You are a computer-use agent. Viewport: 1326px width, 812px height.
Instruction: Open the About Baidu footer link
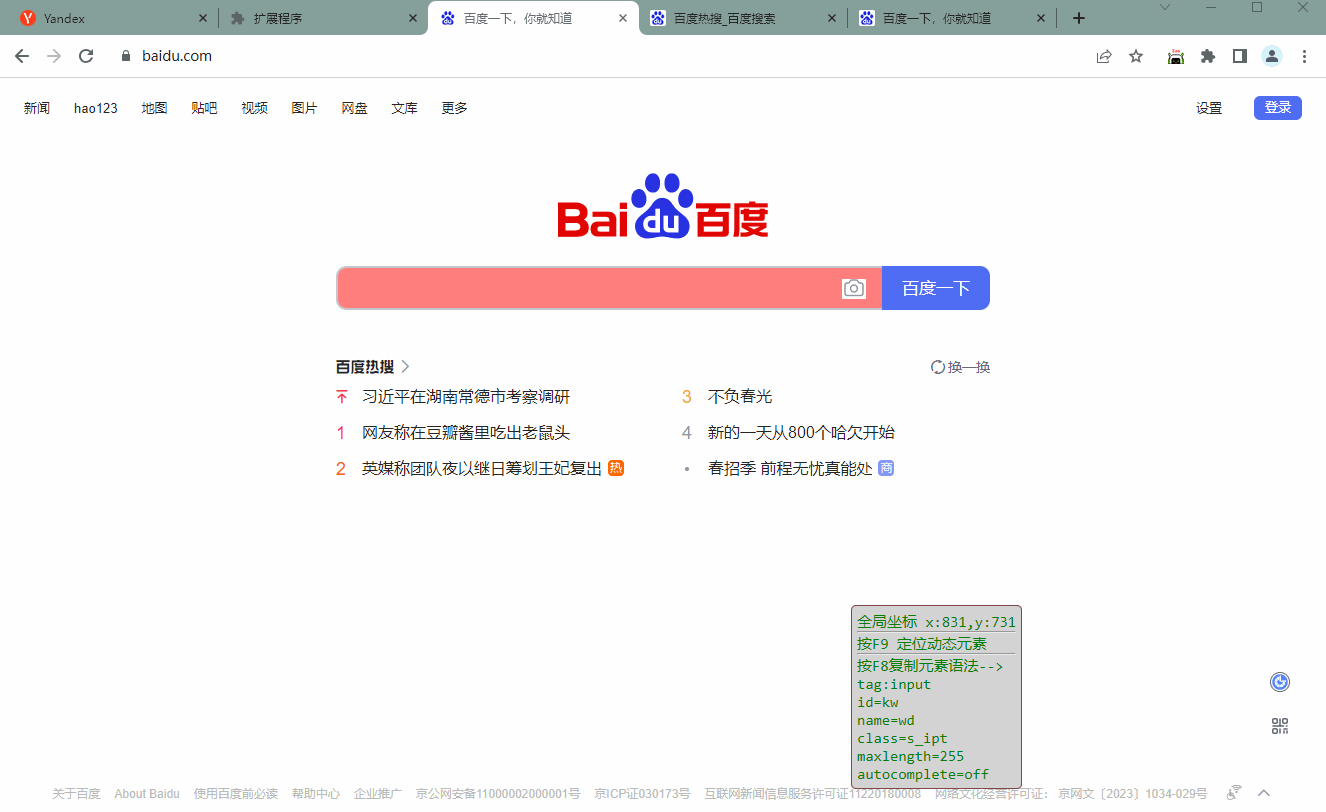[x=147, y=794]
